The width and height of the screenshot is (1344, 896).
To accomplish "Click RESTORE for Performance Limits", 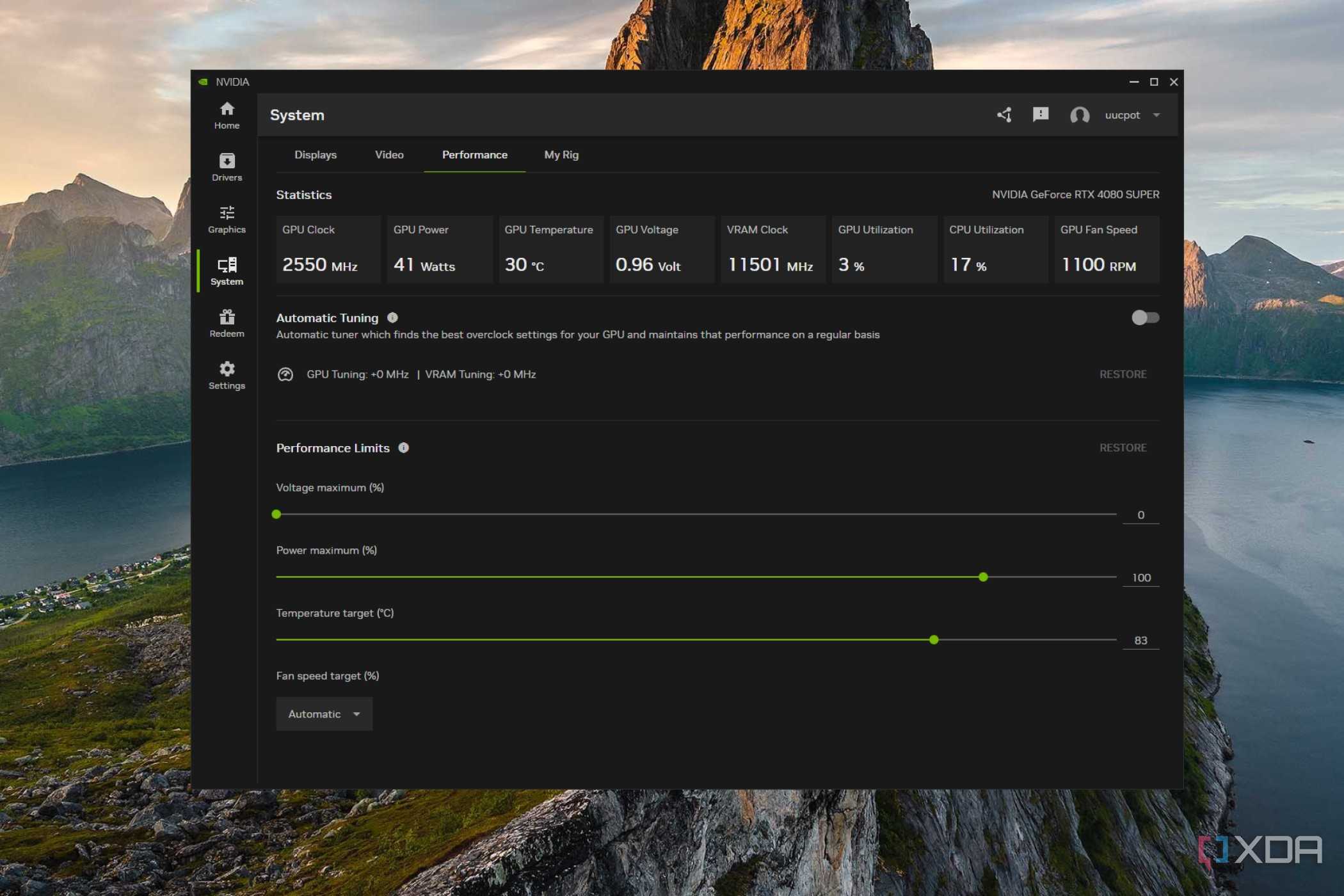I will [x=1123, y=448].
